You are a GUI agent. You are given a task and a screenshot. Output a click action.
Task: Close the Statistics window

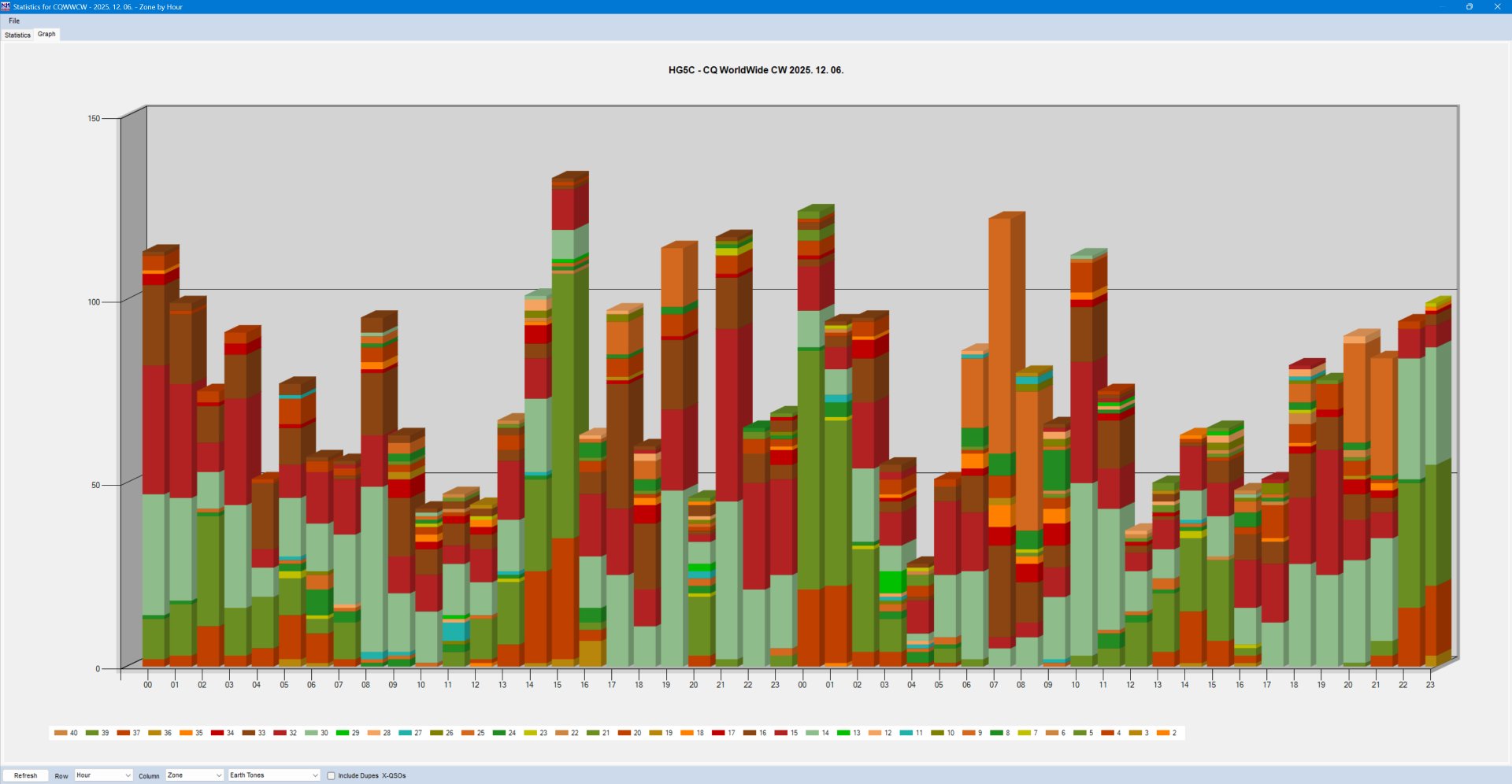point(1497,6)
